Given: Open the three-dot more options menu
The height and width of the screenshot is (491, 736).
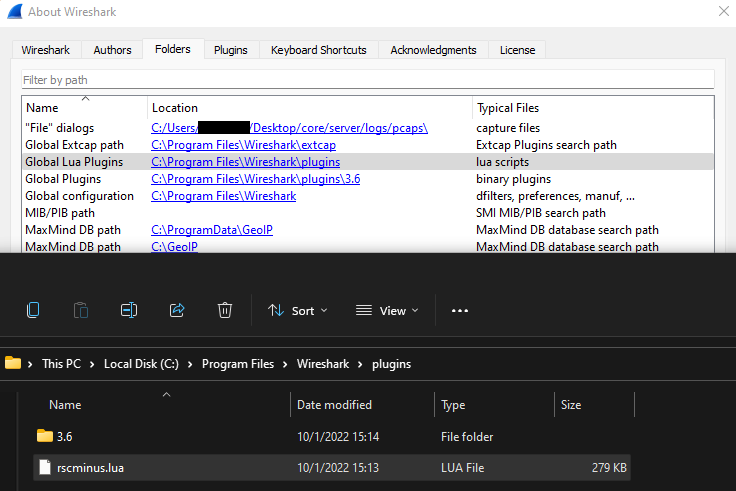Looking at the screenshot, I should [460, 311].
